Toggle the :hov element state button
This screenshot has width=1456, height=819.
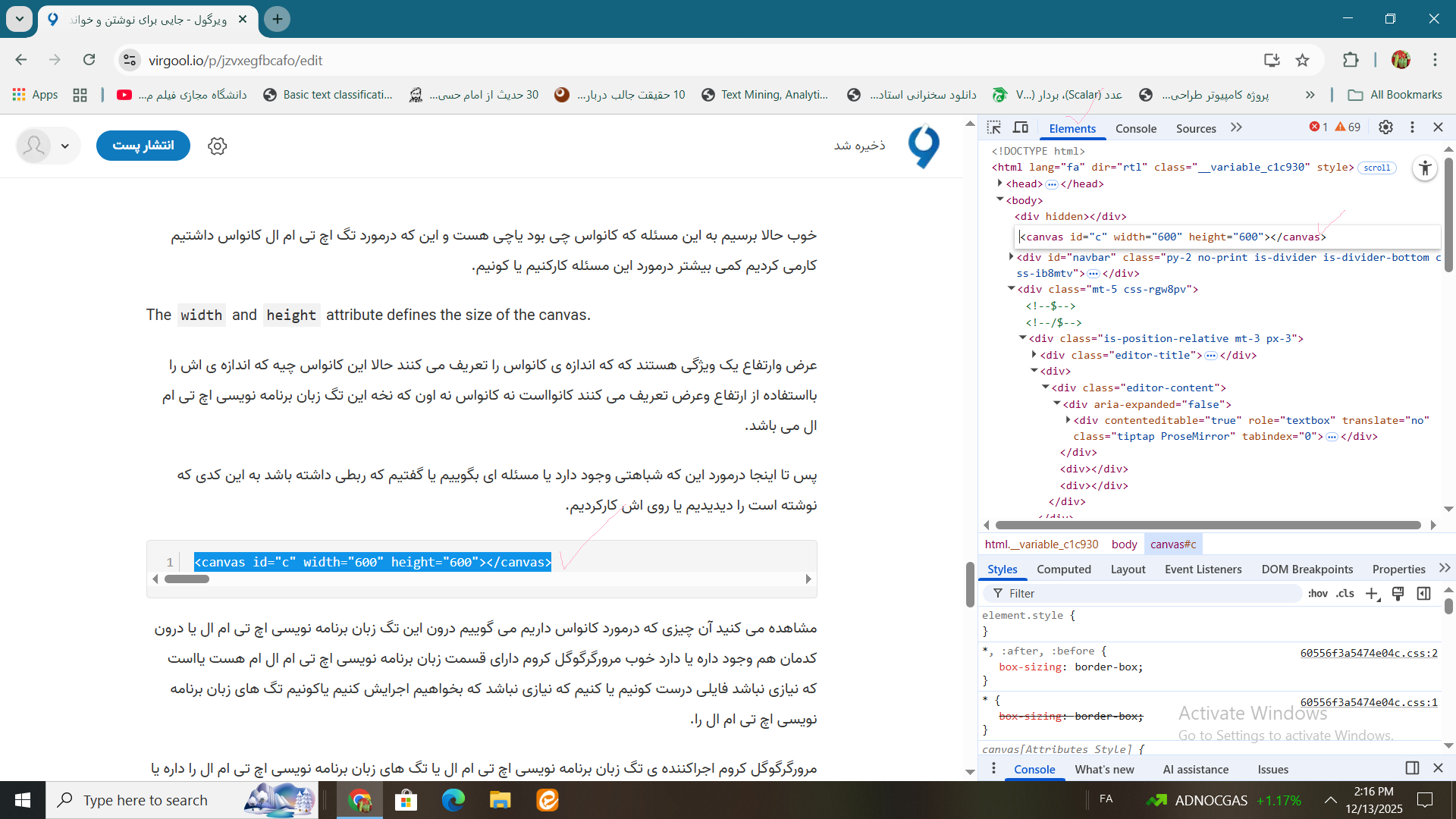[x=1317, y=594]
